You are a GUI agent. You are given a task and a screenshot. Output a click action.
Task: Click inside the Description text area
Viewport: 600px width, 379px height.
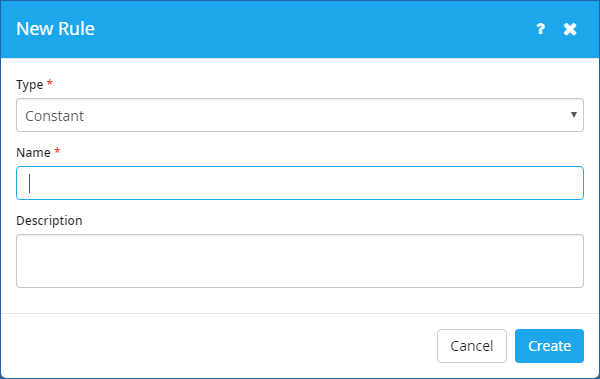tap(300, 261)
